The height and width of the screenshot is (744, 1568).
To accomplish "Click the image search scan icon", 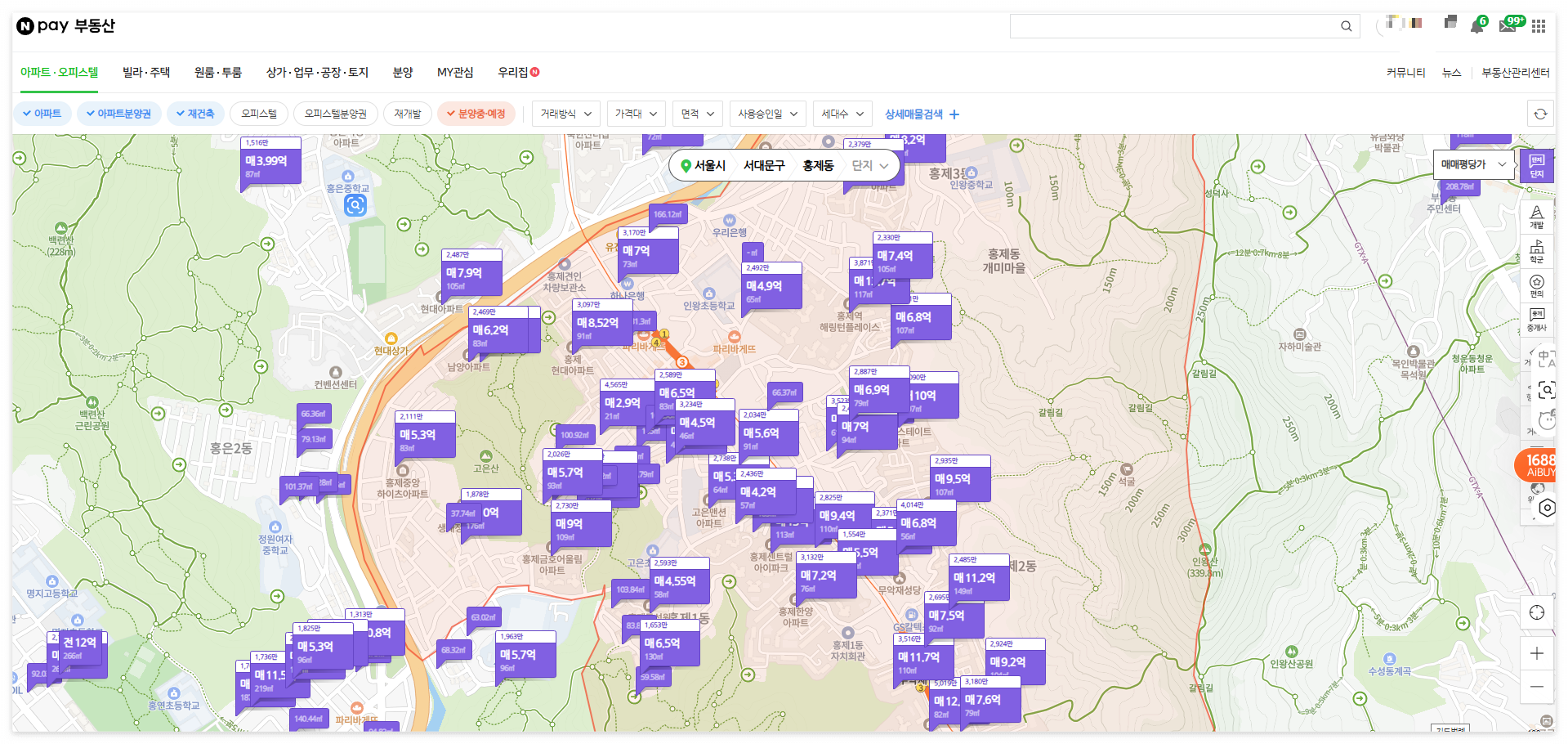I will [1546, 390].
